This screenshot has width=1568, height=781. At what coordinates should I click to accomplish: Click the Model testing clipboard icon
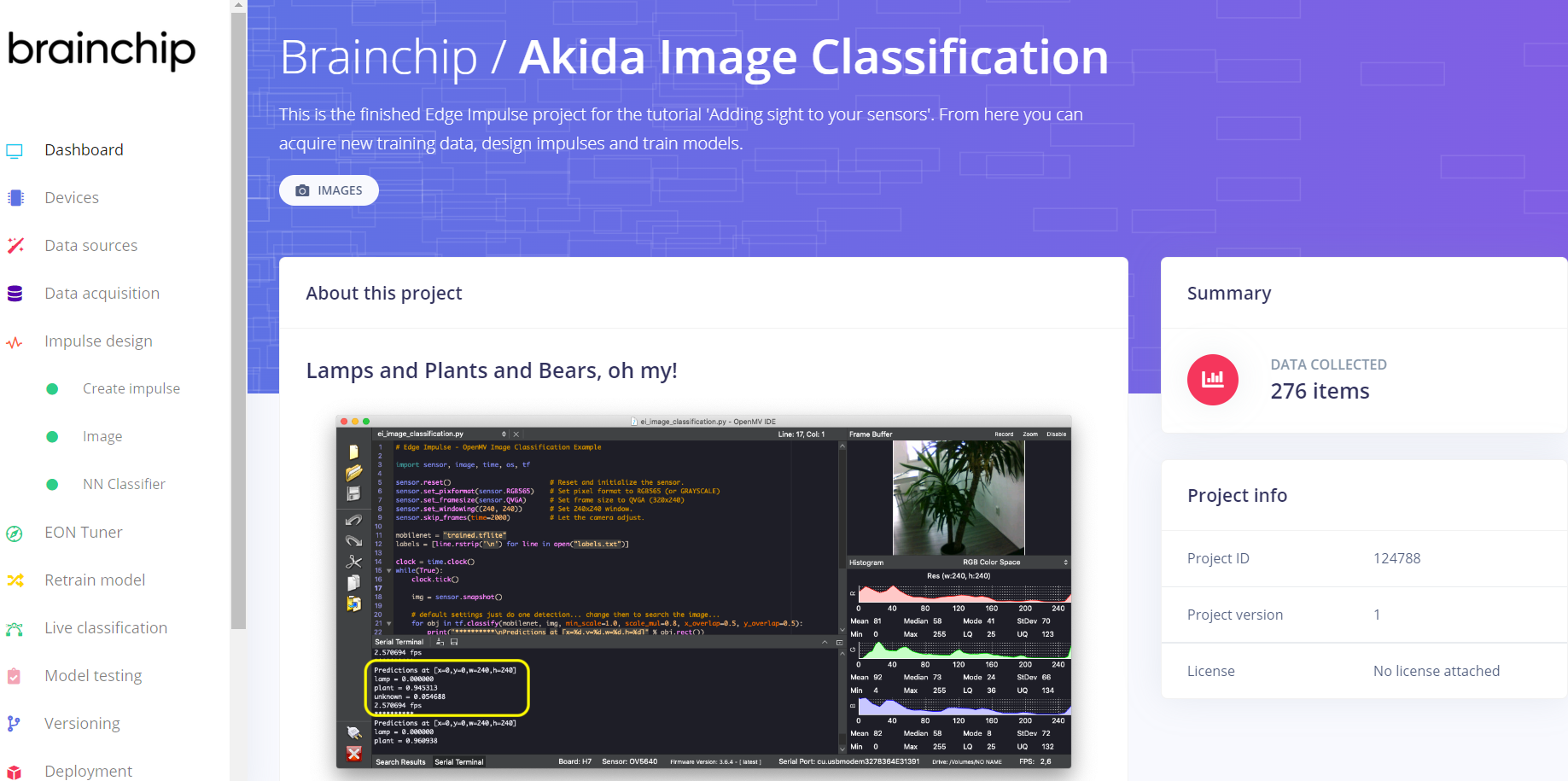click(14, 676)
